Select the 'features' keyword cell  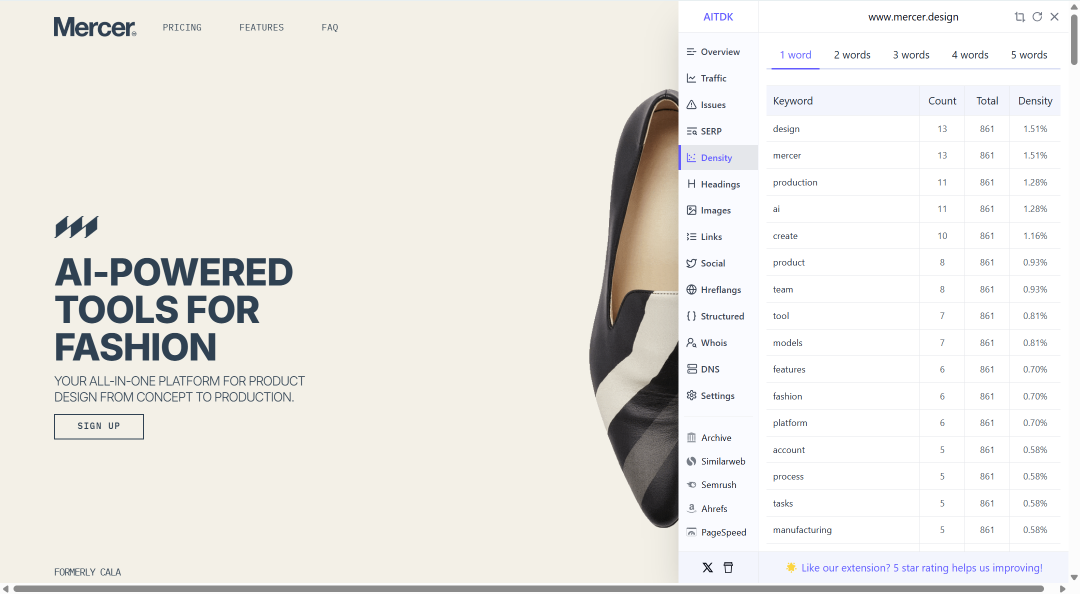tap(843, 369)
